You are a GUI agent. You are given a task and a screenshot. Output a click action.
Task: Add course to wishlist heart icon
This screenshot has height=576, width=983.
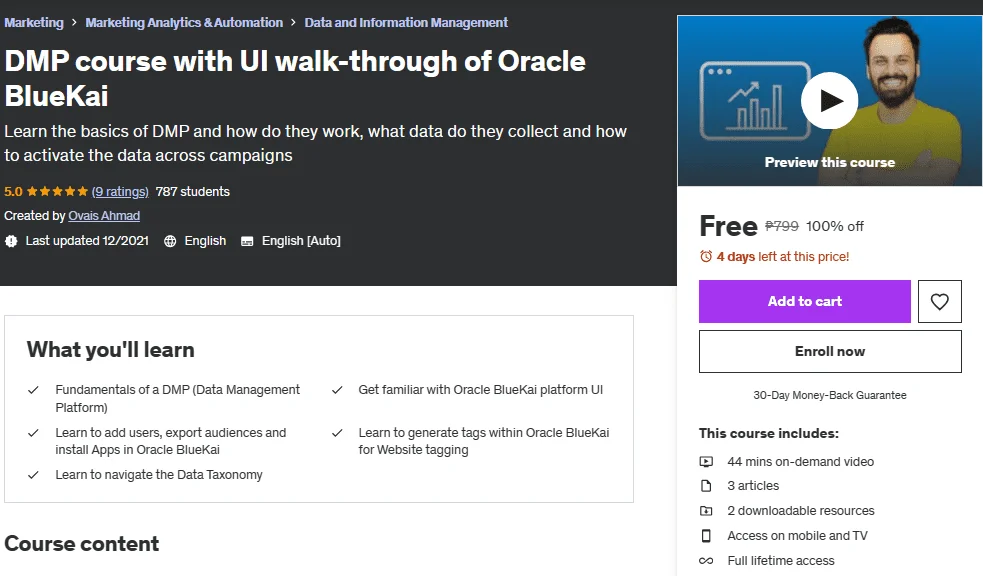pyautogui.click(x=939, y=301)
